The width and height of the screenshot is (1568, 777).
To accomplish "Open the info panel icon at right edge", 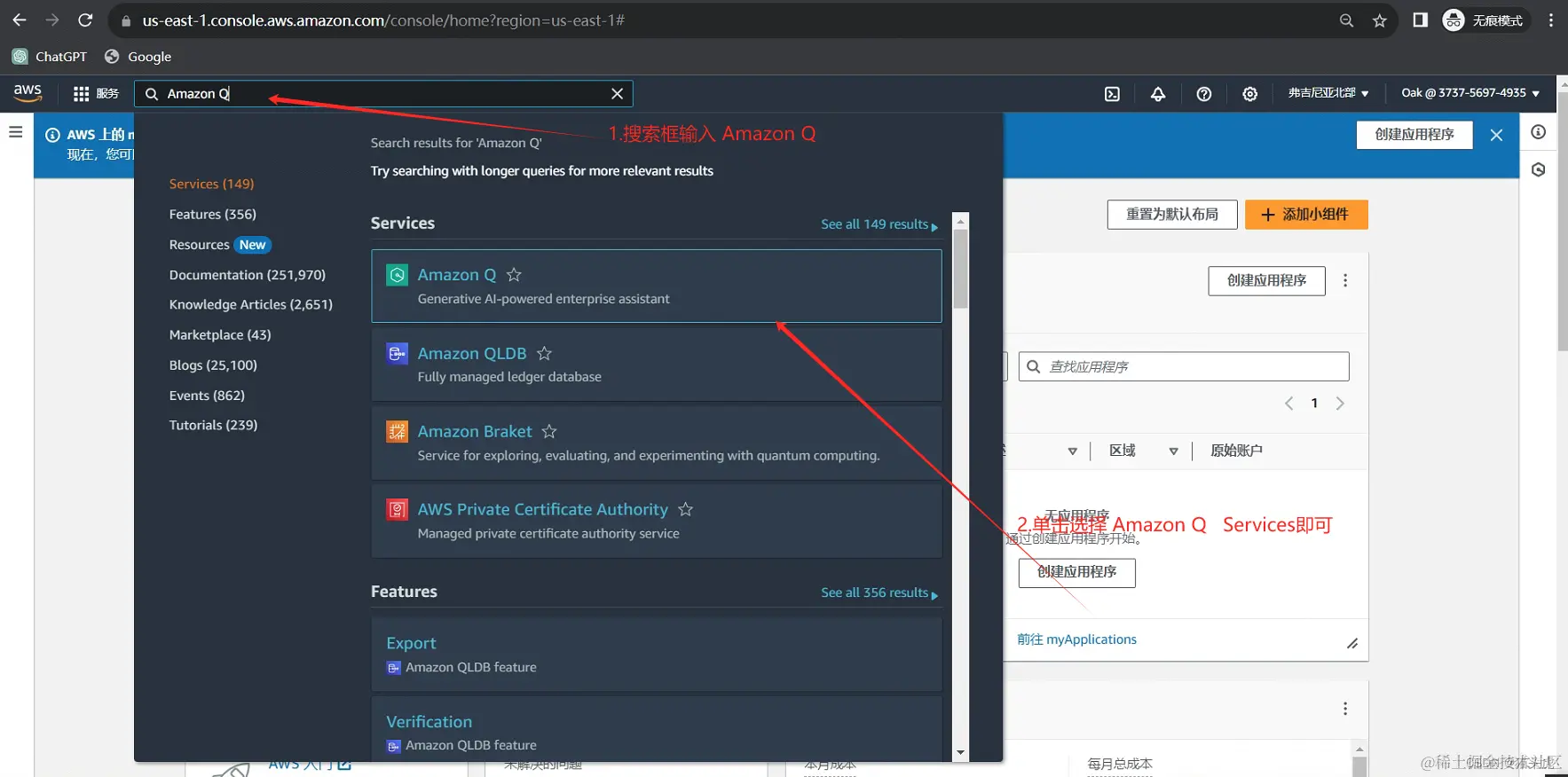I will [x=1539, y=132].
